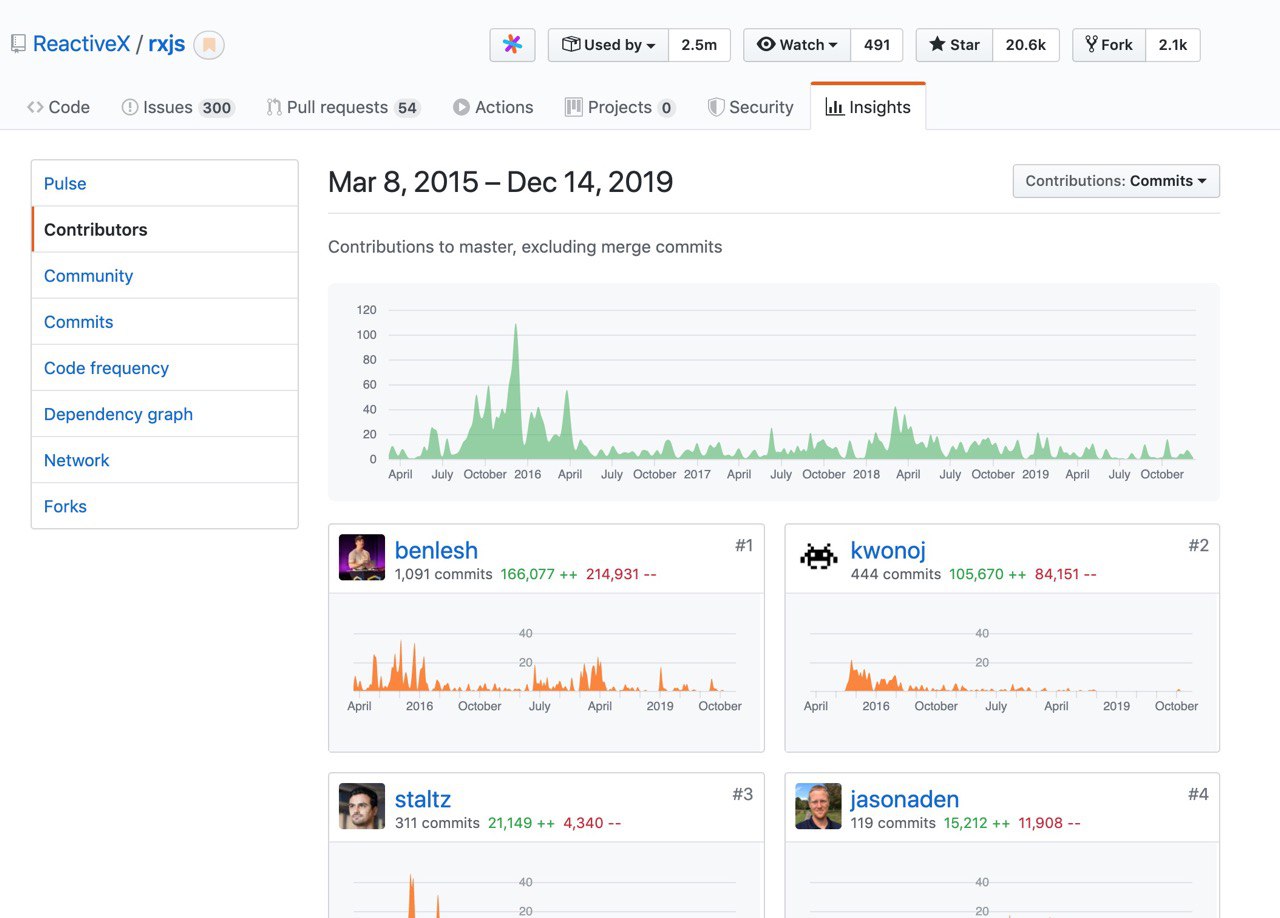Open the kwonoj contributor link
Image resolution: width=1280 pixels, height=918 pixels.
tap(888, 550)
